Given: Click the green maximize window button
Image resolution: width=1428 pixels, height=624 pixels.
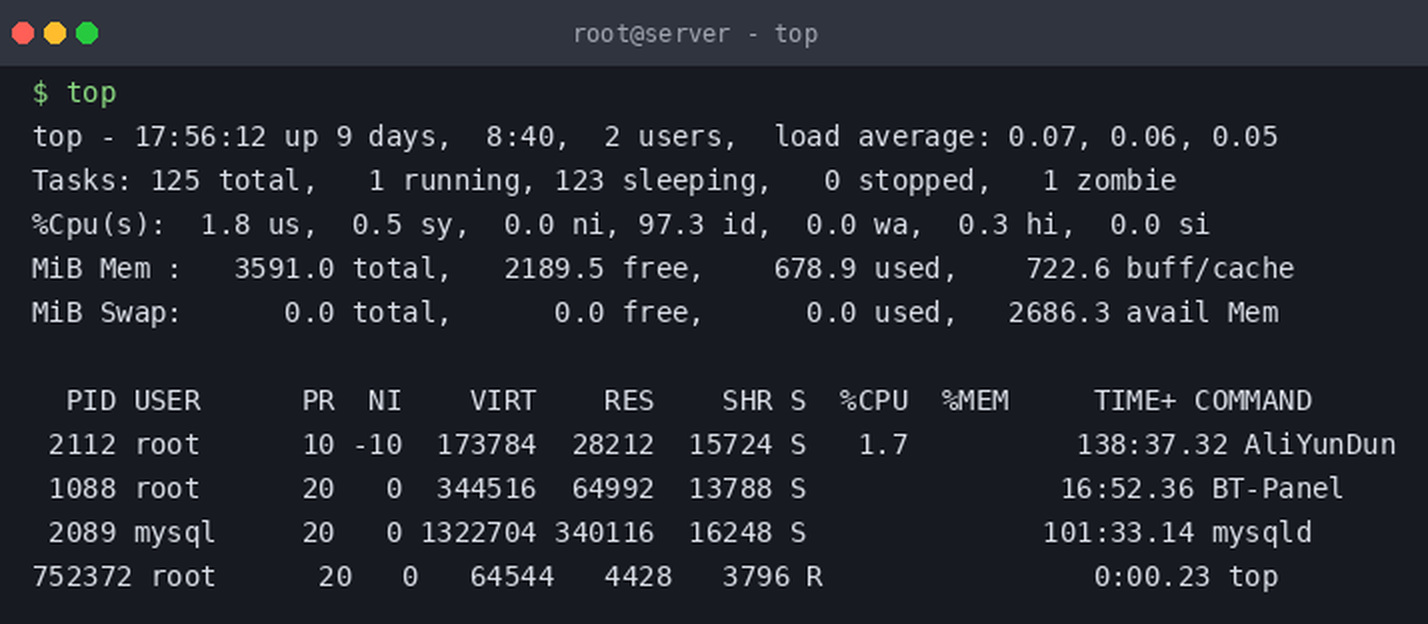Looking at the screenshot, I should tap(87, 33).
